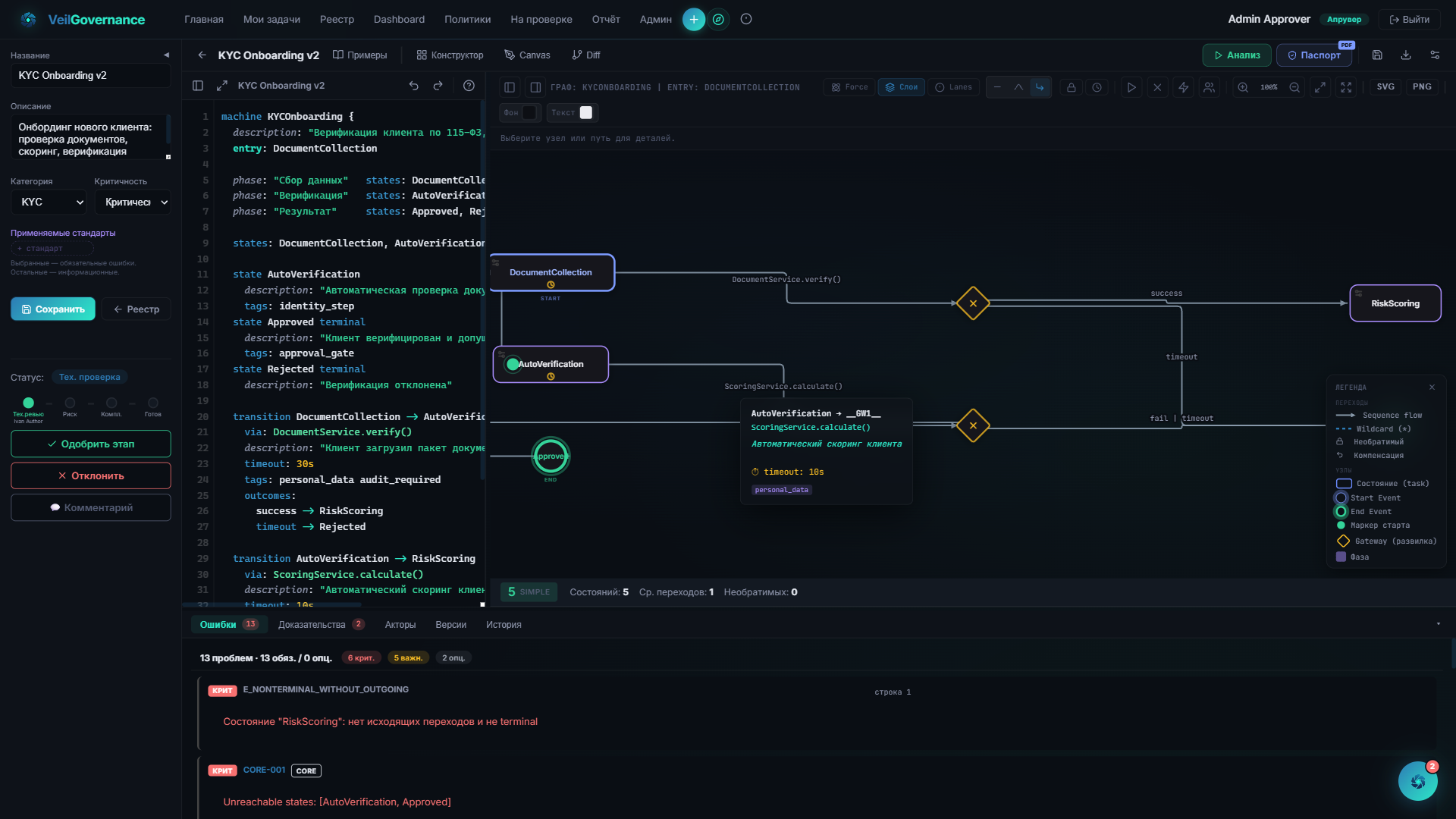
Task: Collapse the bottom errors panel
Action: 1438,624
